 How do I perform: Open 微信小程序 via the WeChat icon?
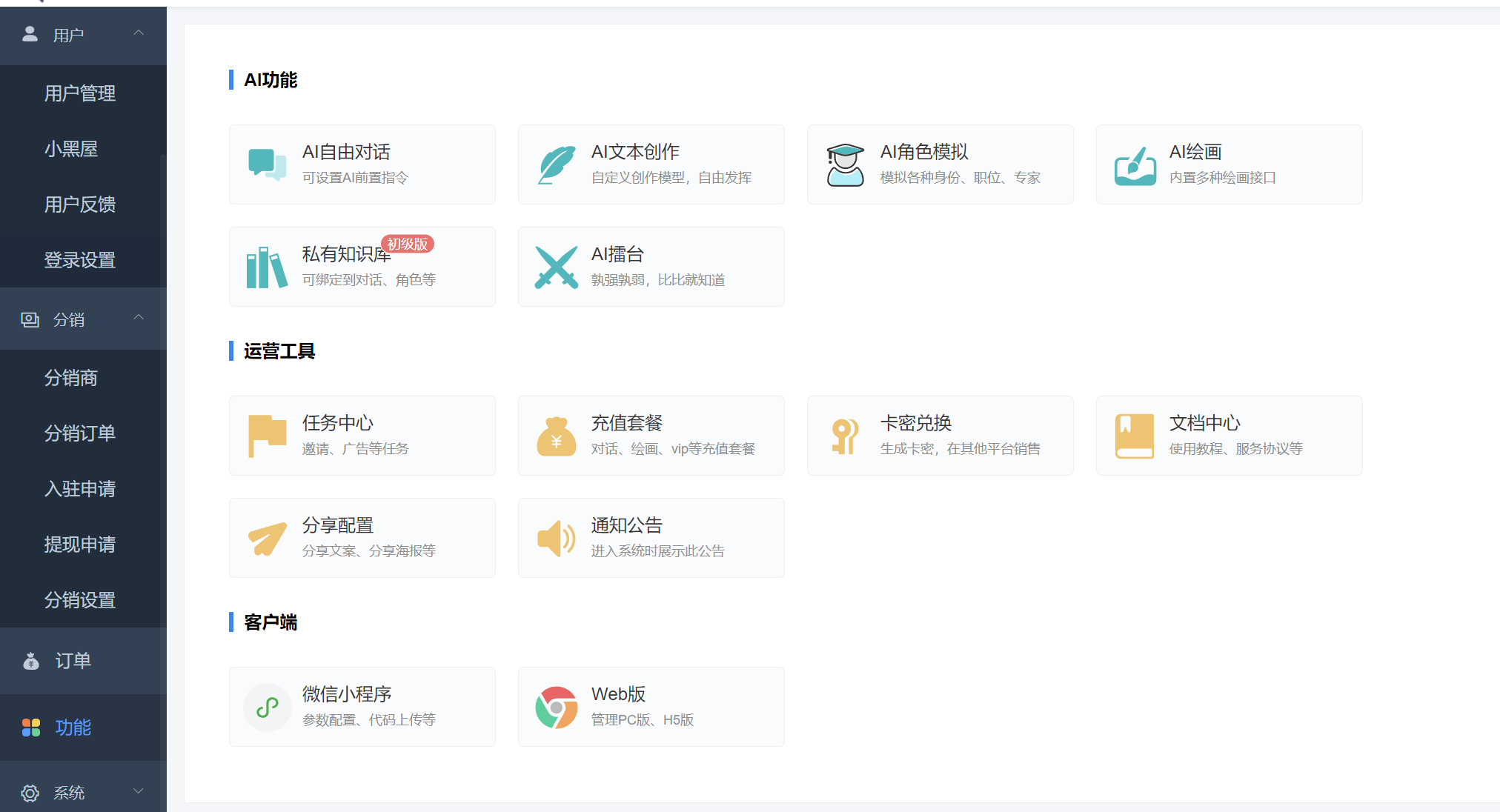coord(267,707)
